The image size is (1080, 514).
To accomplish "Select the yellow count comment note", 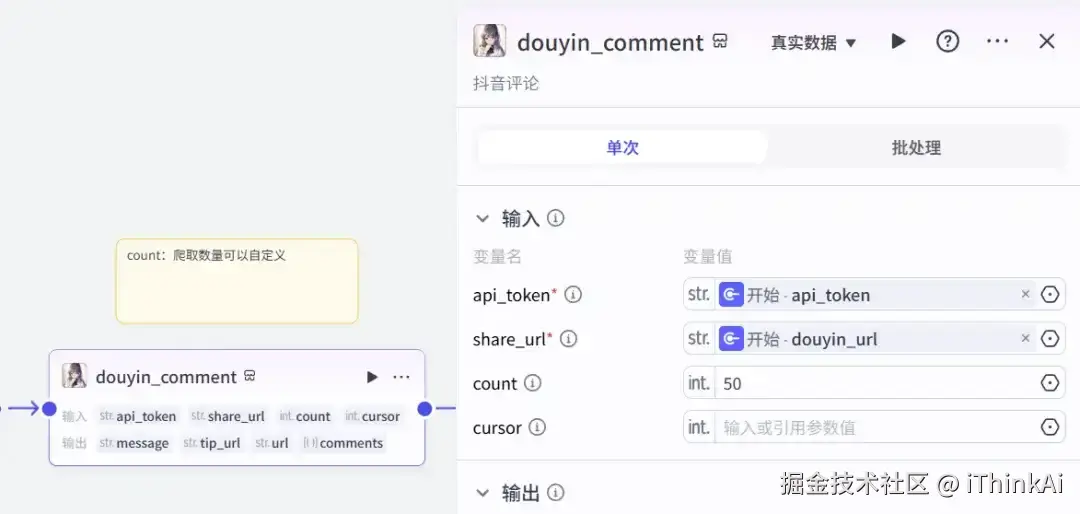I will pos(237,281).
